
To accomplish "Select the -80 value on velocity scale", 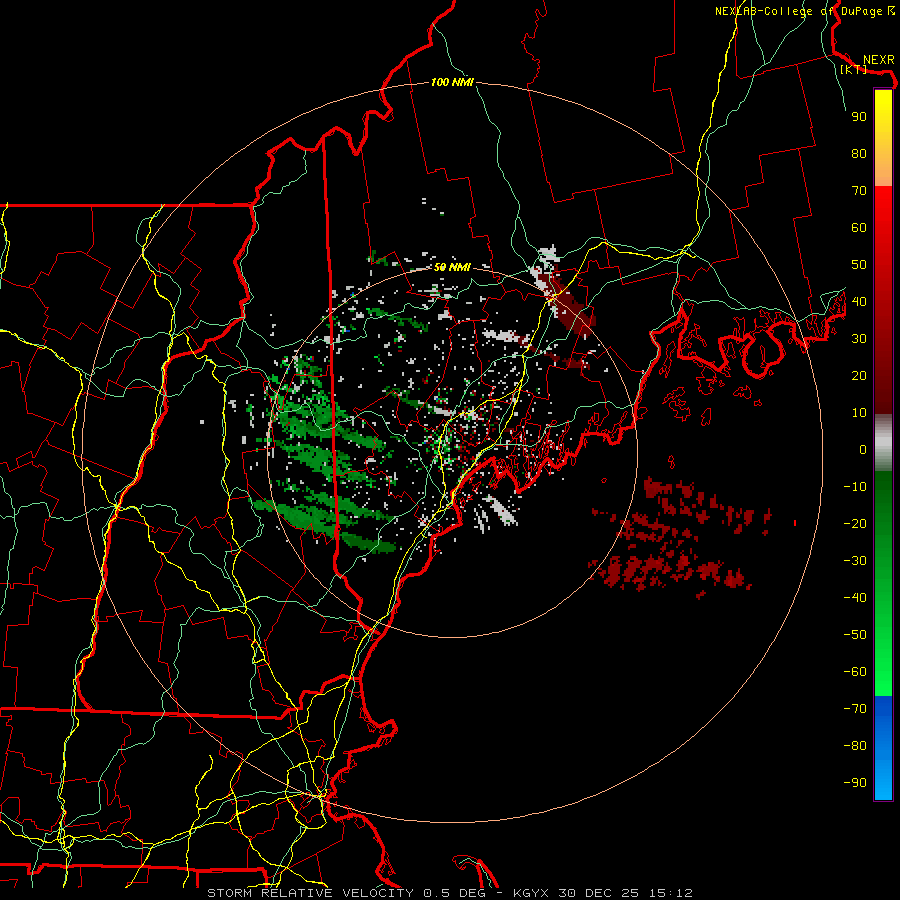I will [x=855, y=746].
